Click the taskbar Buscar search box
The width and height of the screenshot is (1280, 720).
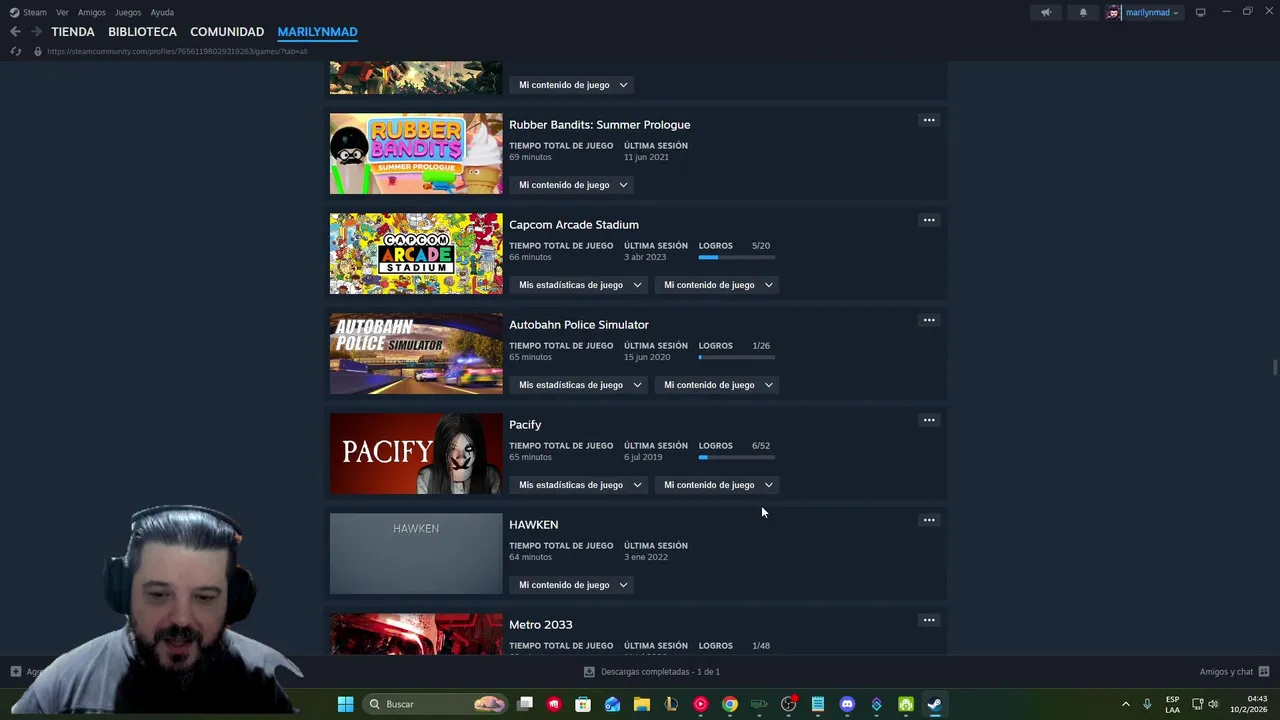click(x=436, y=704)
